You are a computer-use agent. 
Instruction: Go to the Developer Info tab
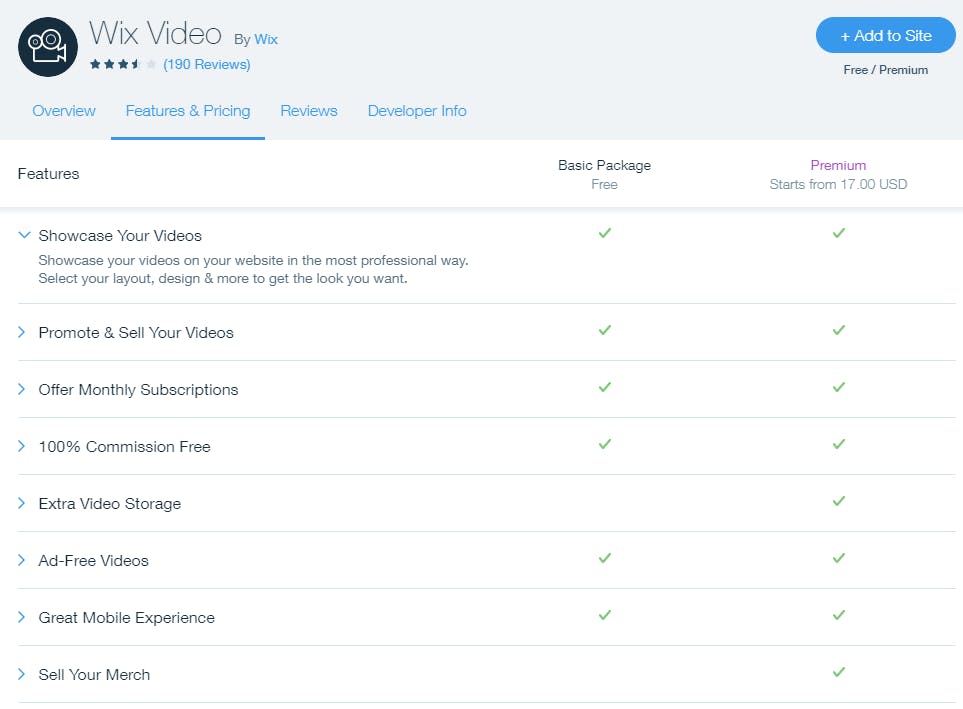click(x=417, y=111)
